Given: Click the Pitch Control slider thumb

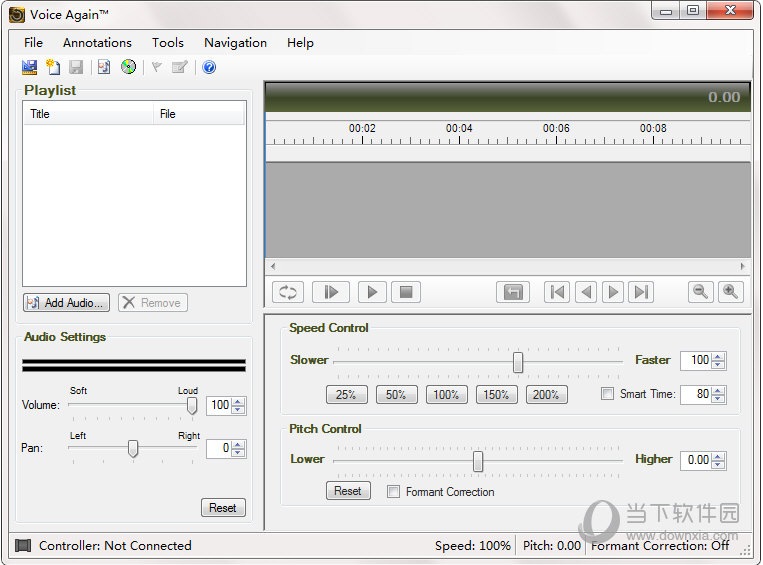Looking at the screenshot, I should point(478,461).
